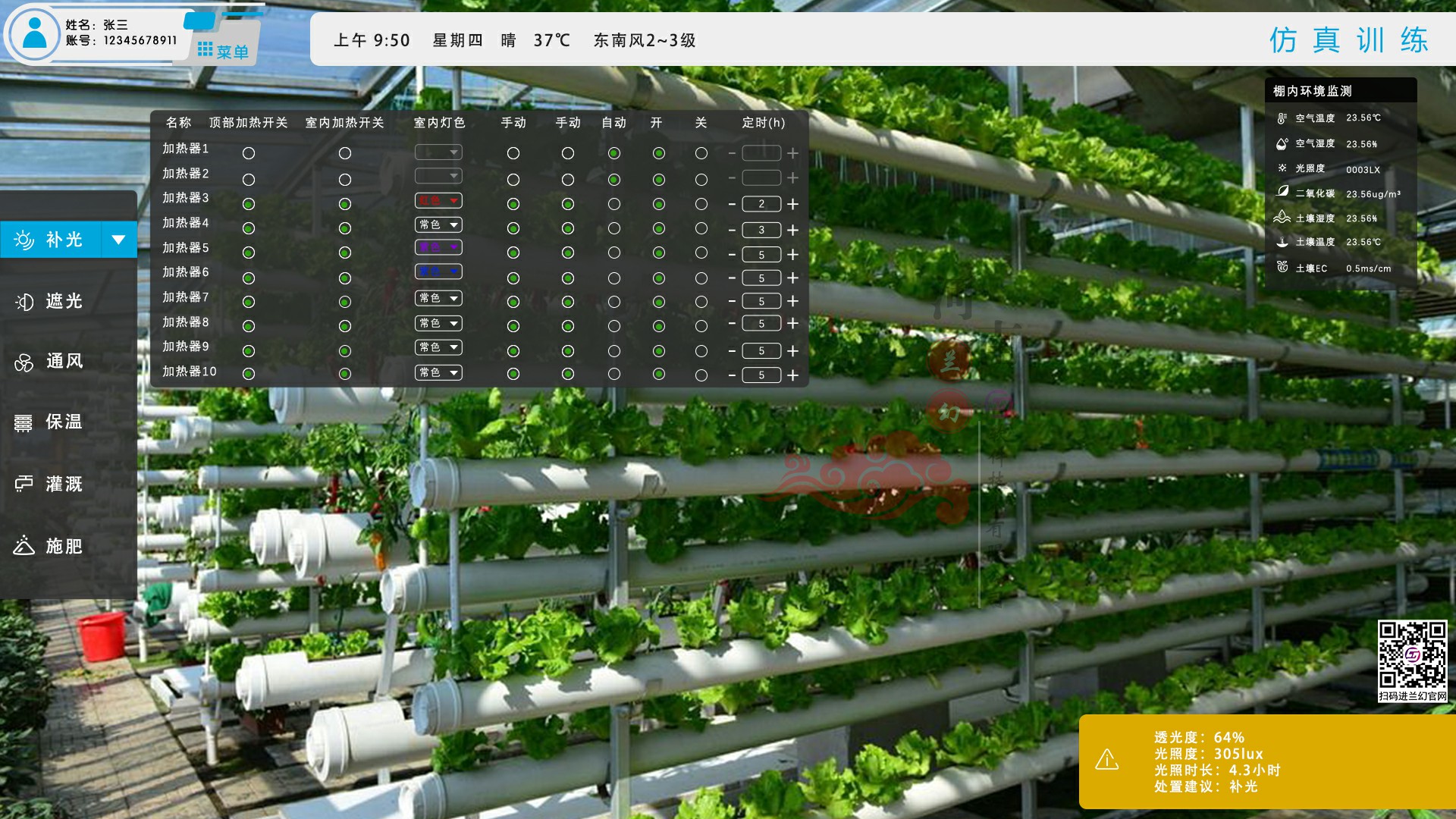This screenshot has height=819, width=1456.
Task: Click the 加热器7 timer hours field
Action: [761, 301]
